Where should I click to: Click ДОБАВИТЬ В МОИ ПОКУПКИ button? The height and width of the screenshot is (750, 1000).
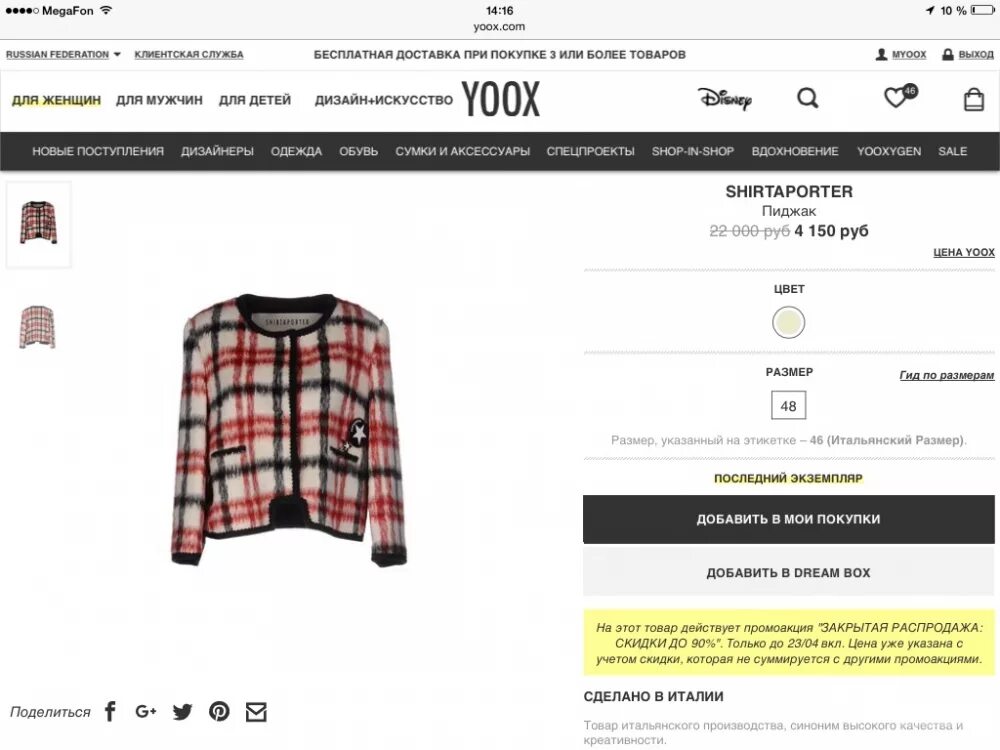[x=788, y=519]
